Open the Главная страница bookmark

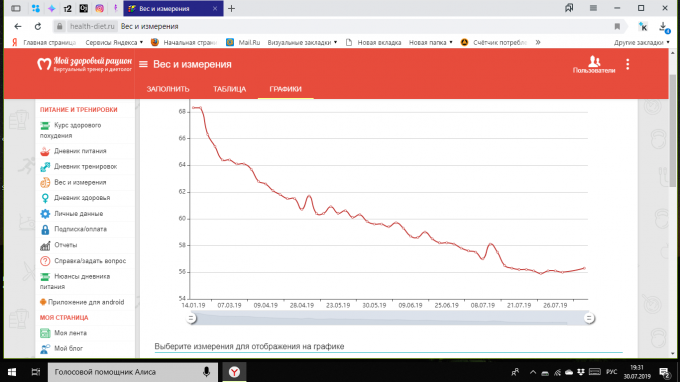point(44,42)
